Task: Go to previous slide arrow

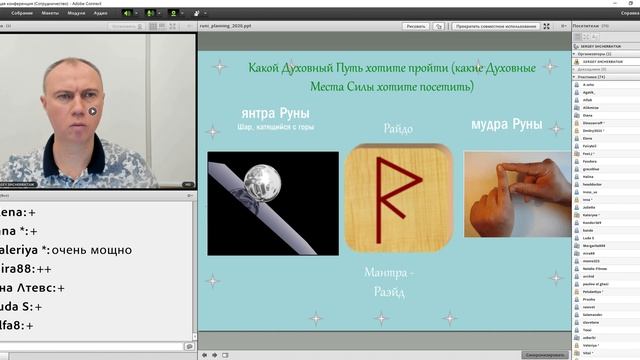Action: point(204,355)
